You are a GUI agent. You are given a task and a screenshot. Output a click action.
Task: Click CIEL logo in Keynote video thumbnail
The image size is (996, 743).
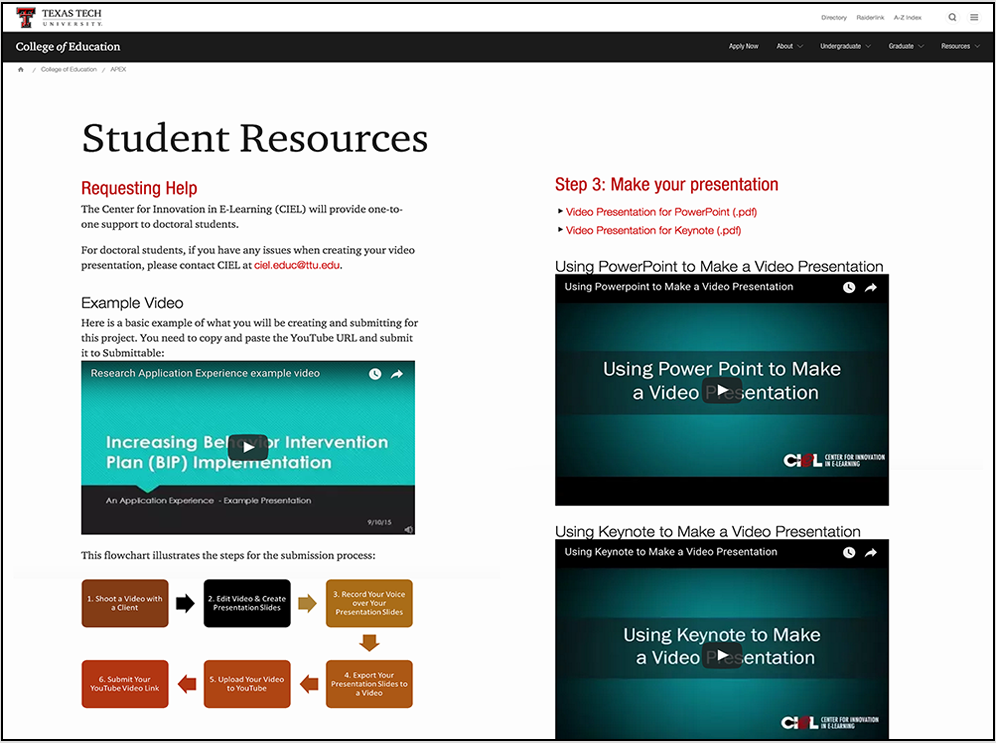pos(830,722)
